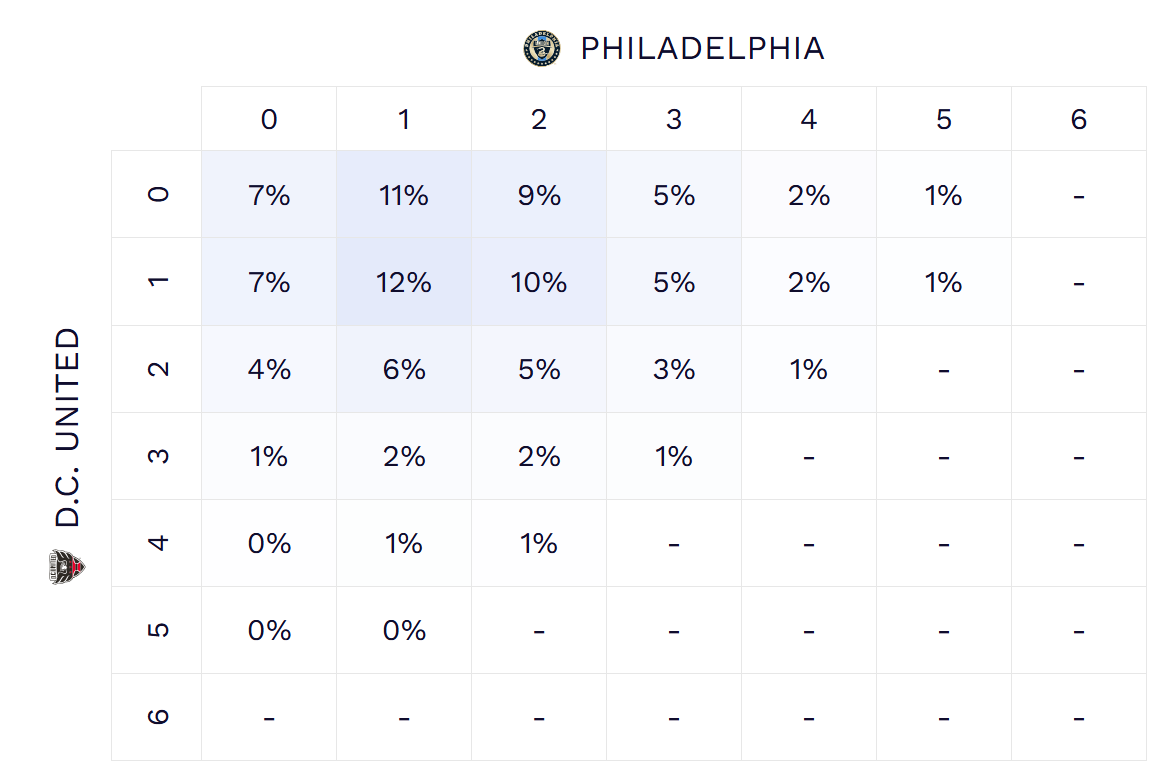This screenshot has width=1162, height=772.
Task: Select the 9% probability cell
Action: tap(539, 195)
